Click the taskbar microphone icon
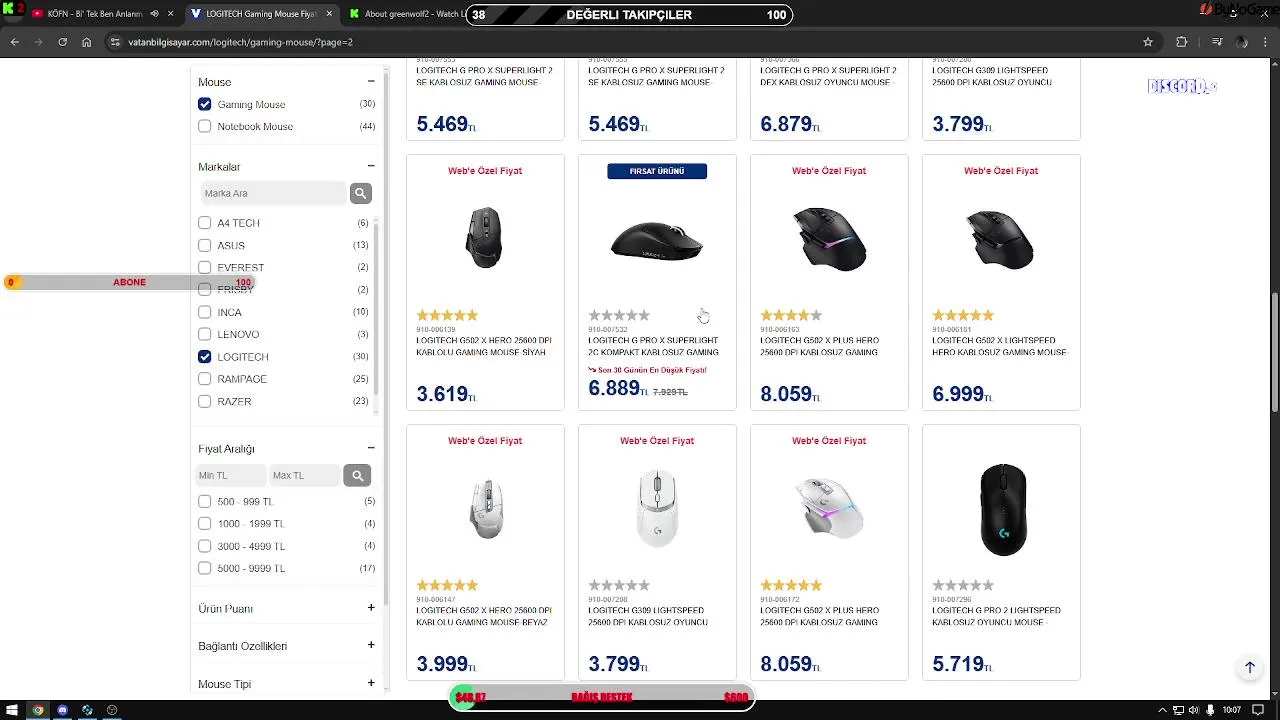The image size is (1280, 720). point(1210,710)
